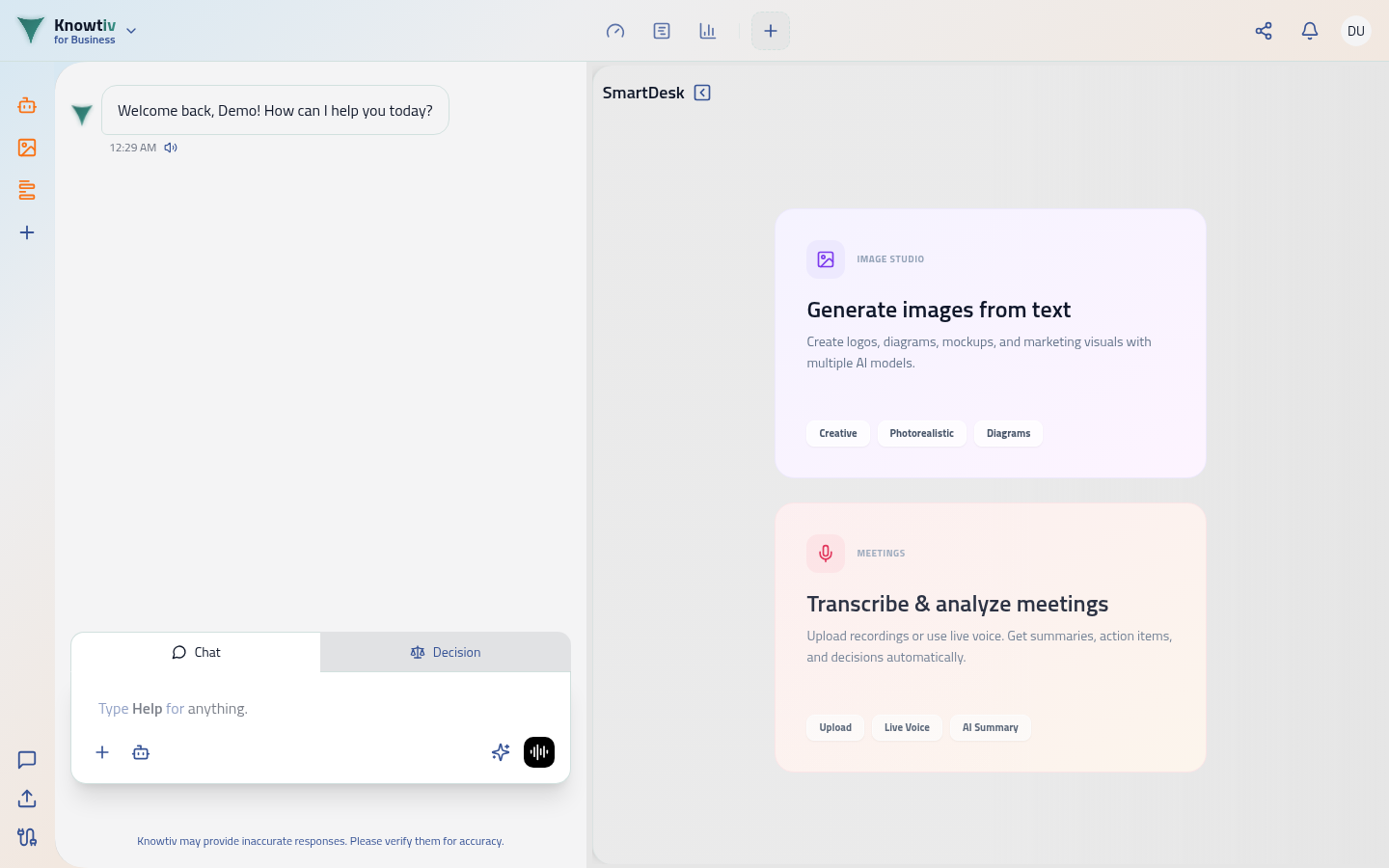This screenshot has width=1389, height=868.
Task: Switch to the Decision tab
Action: tap(446, 652)
